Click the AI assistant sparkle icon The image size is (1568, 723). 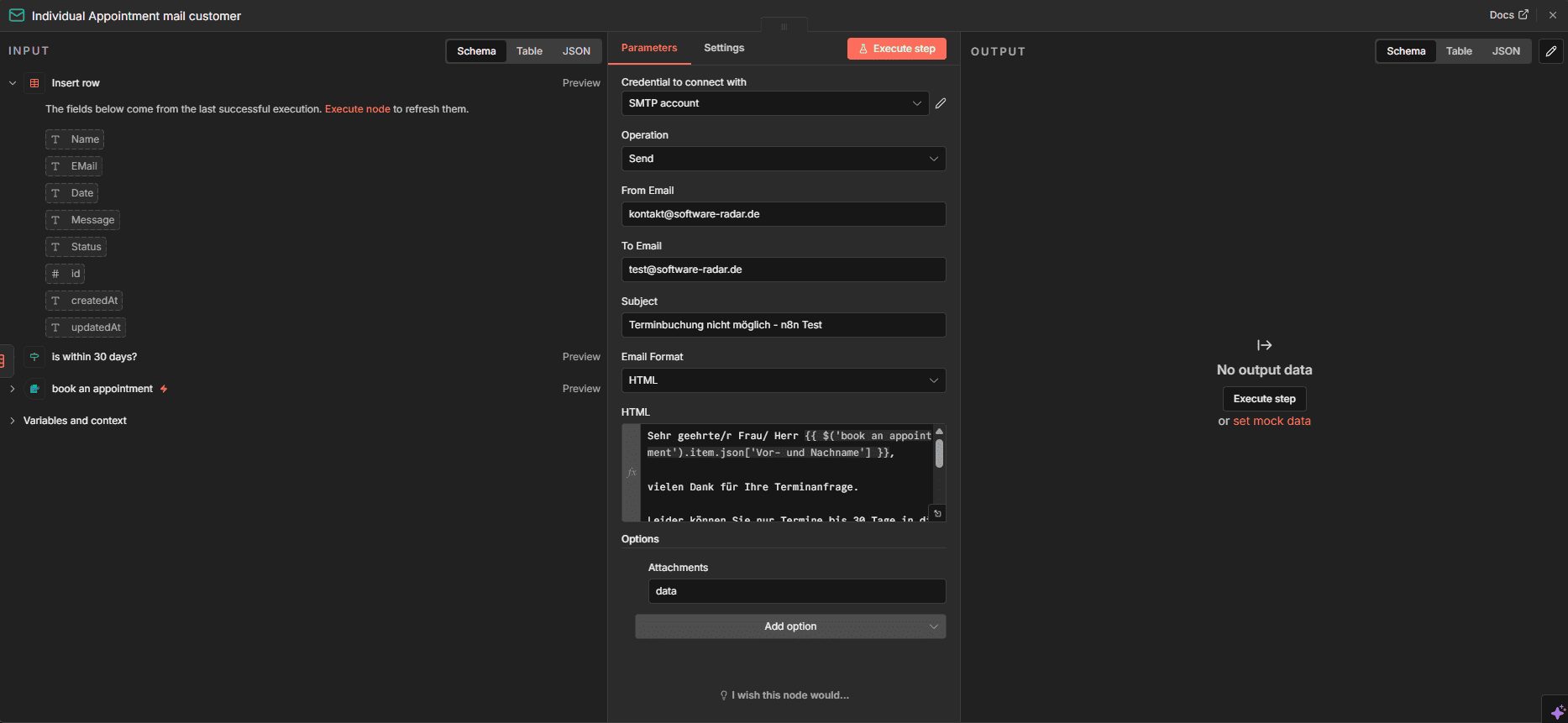pyautogui.click(x=1556, y=711)
